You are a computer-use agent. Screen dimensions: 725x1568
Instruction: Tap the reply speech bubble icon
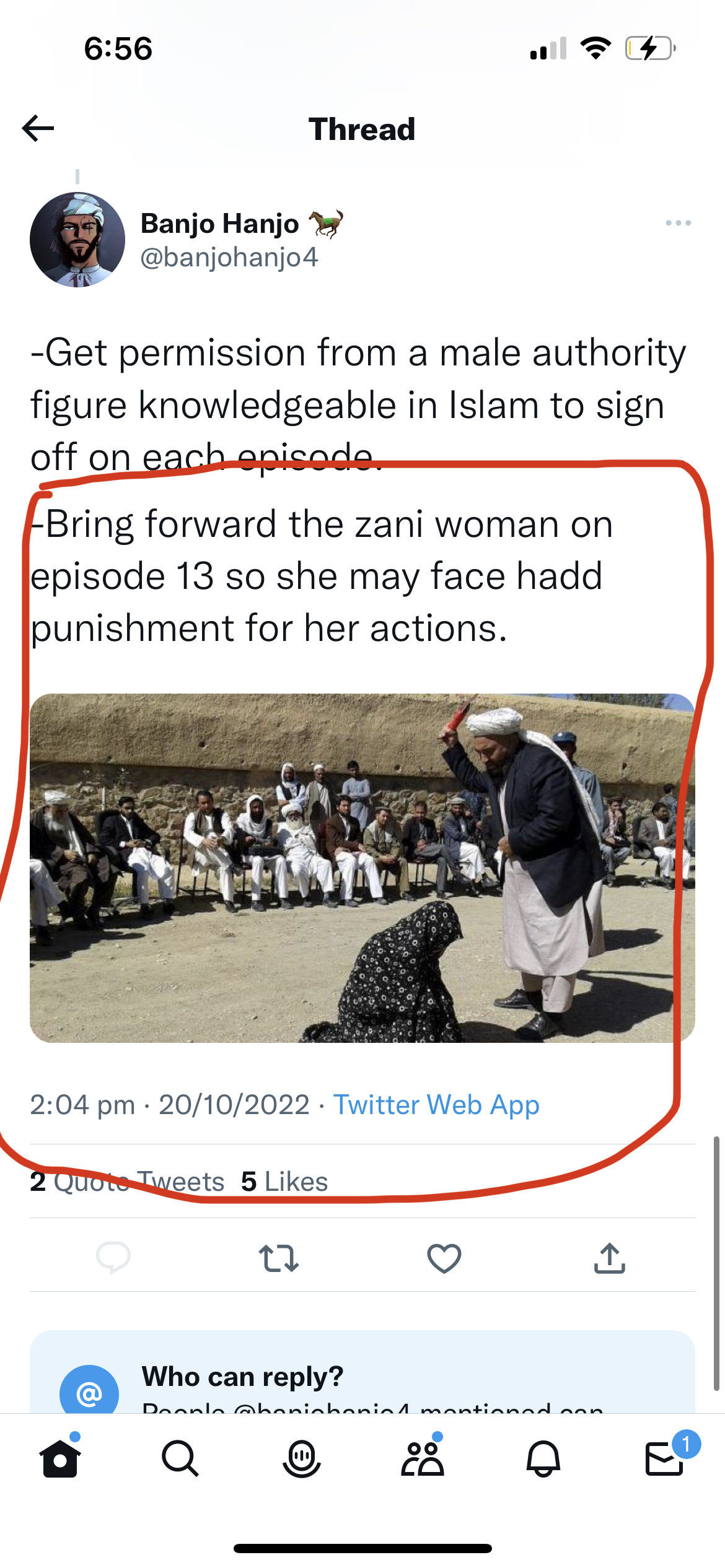pyautogui.click(x=113, y=1257)
